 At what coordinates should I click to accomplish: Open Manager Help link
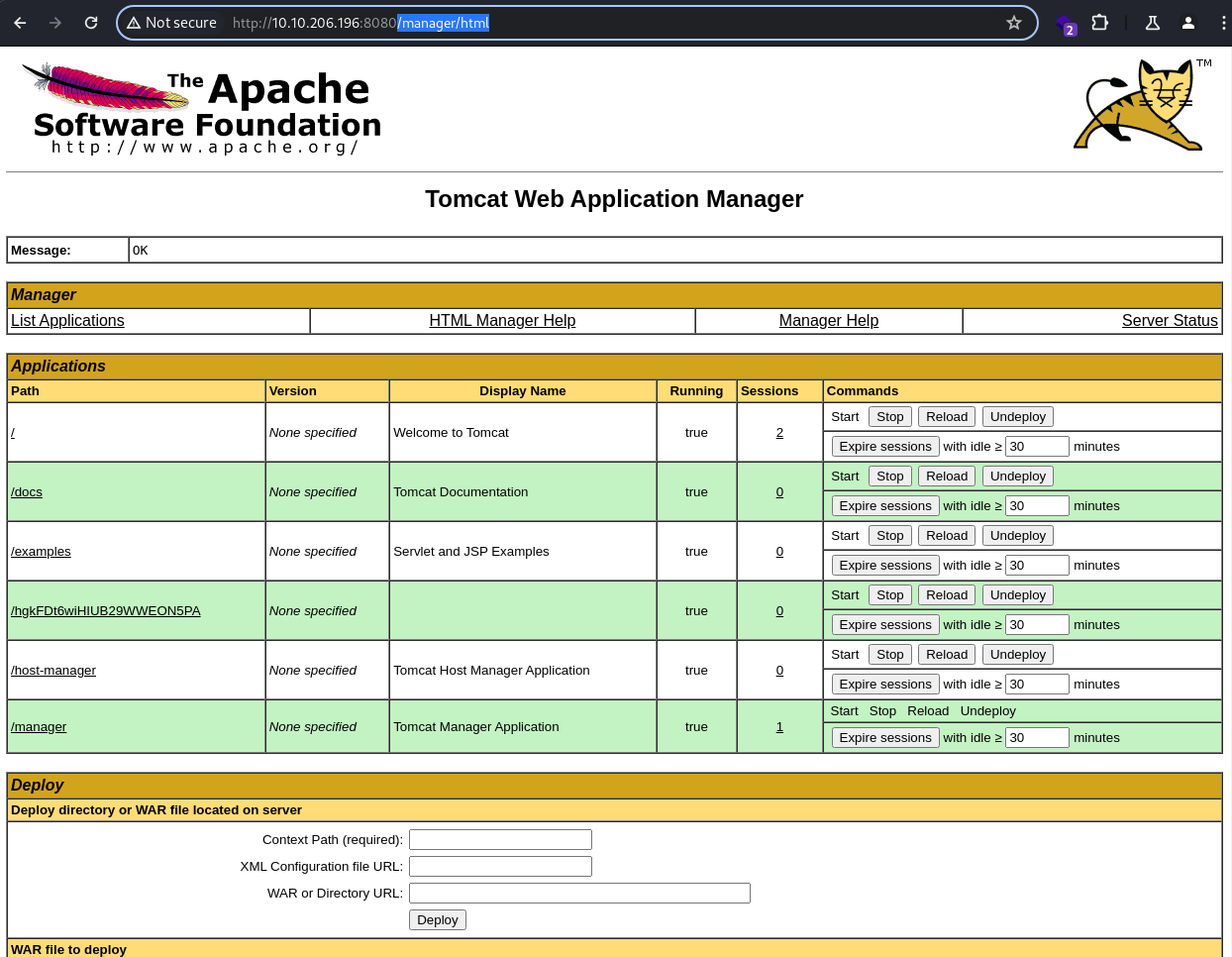(x=829, y=321)
